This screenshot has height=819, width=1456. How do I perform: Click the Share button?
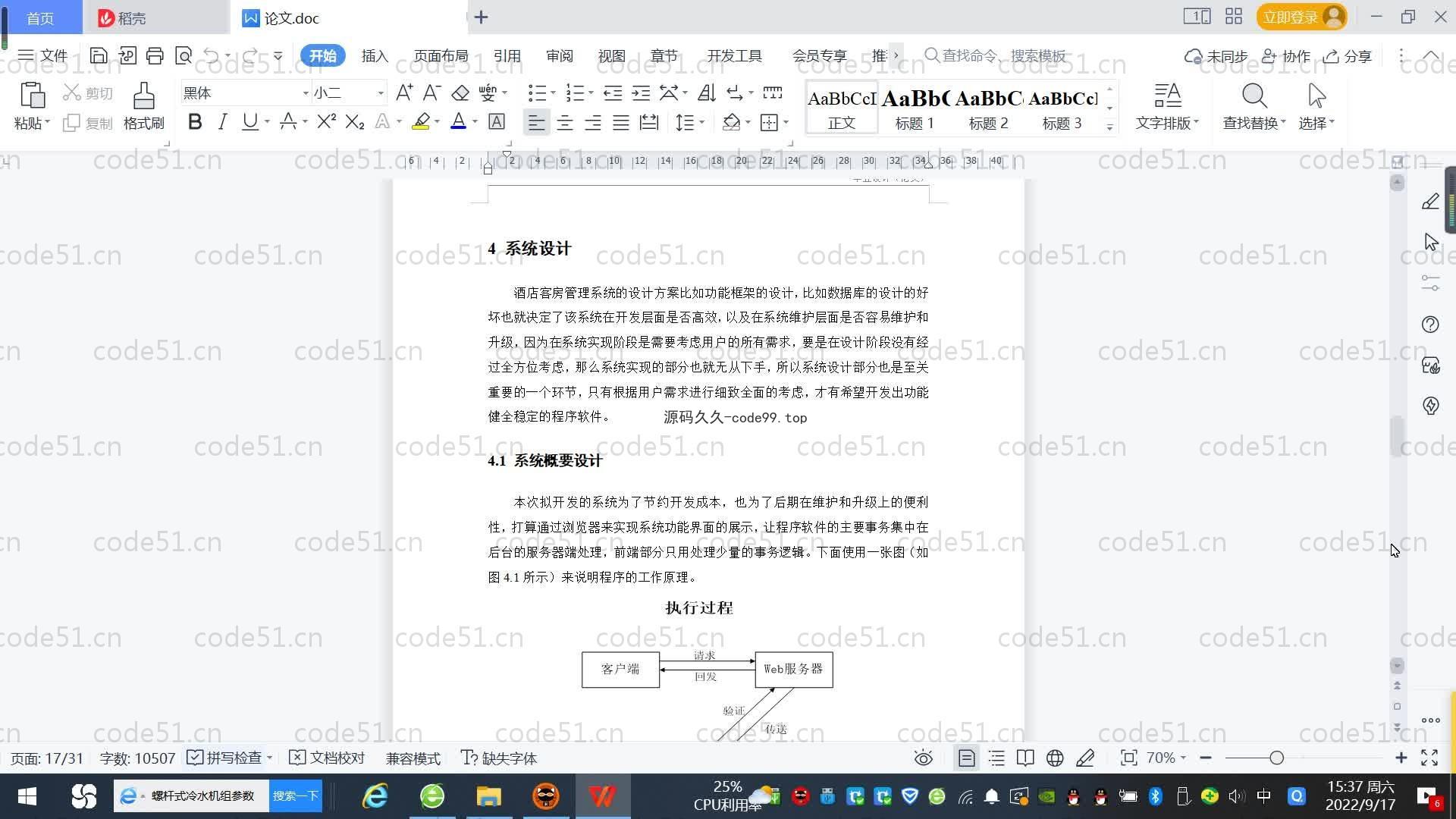click(x=1348, y=56)
